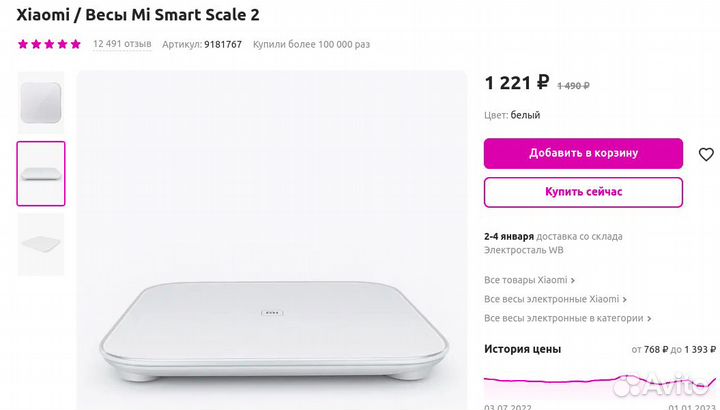
Task: Click the 2-4 января delivery info
Action: tap(508, 236)
